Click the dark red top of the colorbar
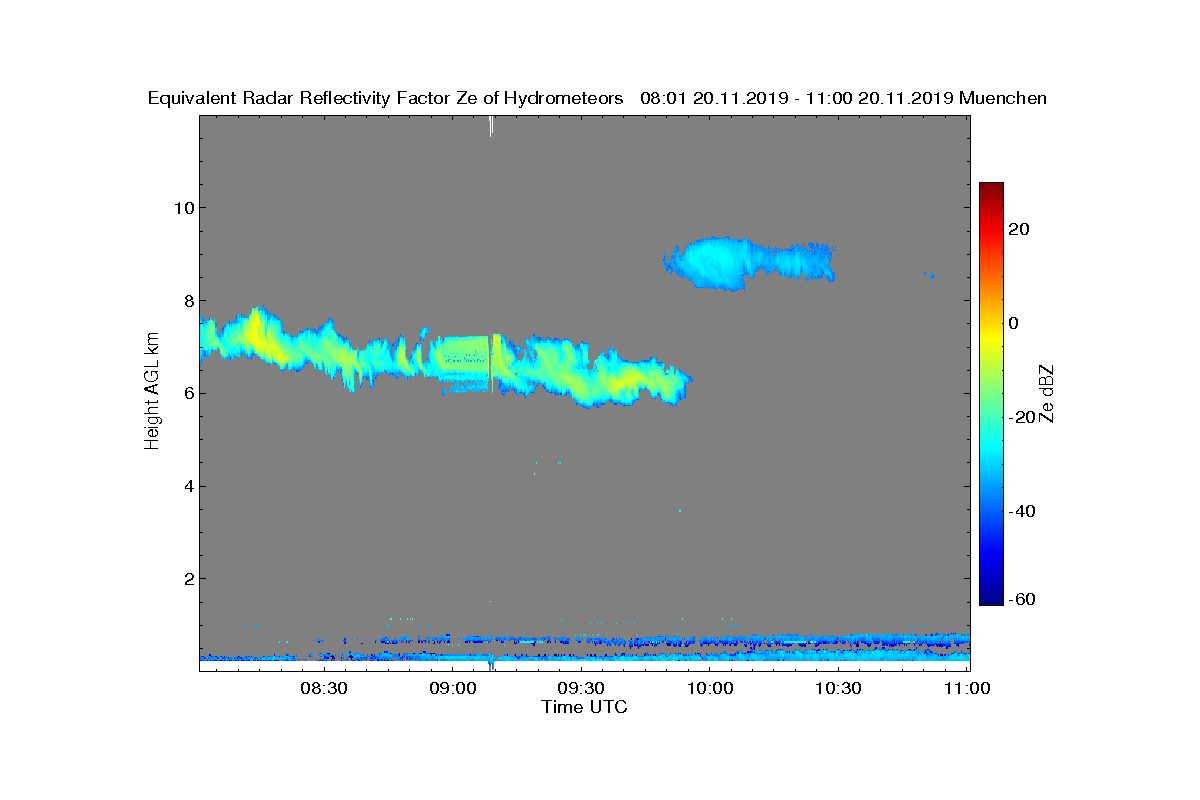The image size is (1200, 800). tap(991, 188)
